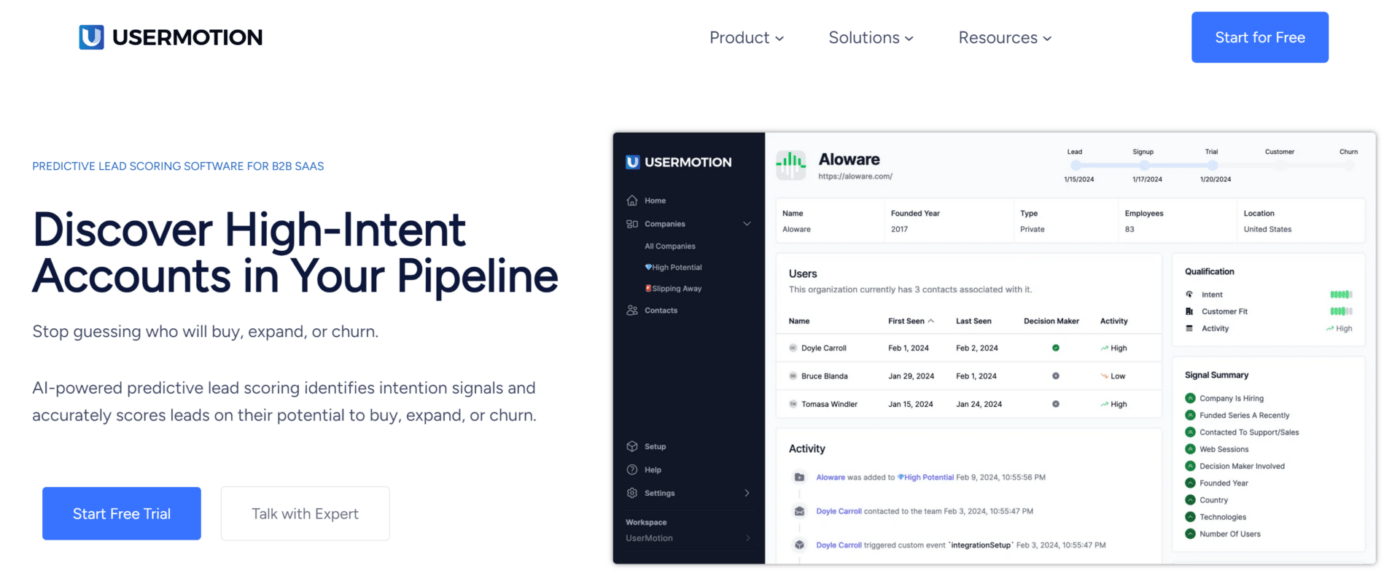Open Help in the sidebar
The height and width of the screenshot is (587, 1400).
pyautogui.click(x=653, y=470)
